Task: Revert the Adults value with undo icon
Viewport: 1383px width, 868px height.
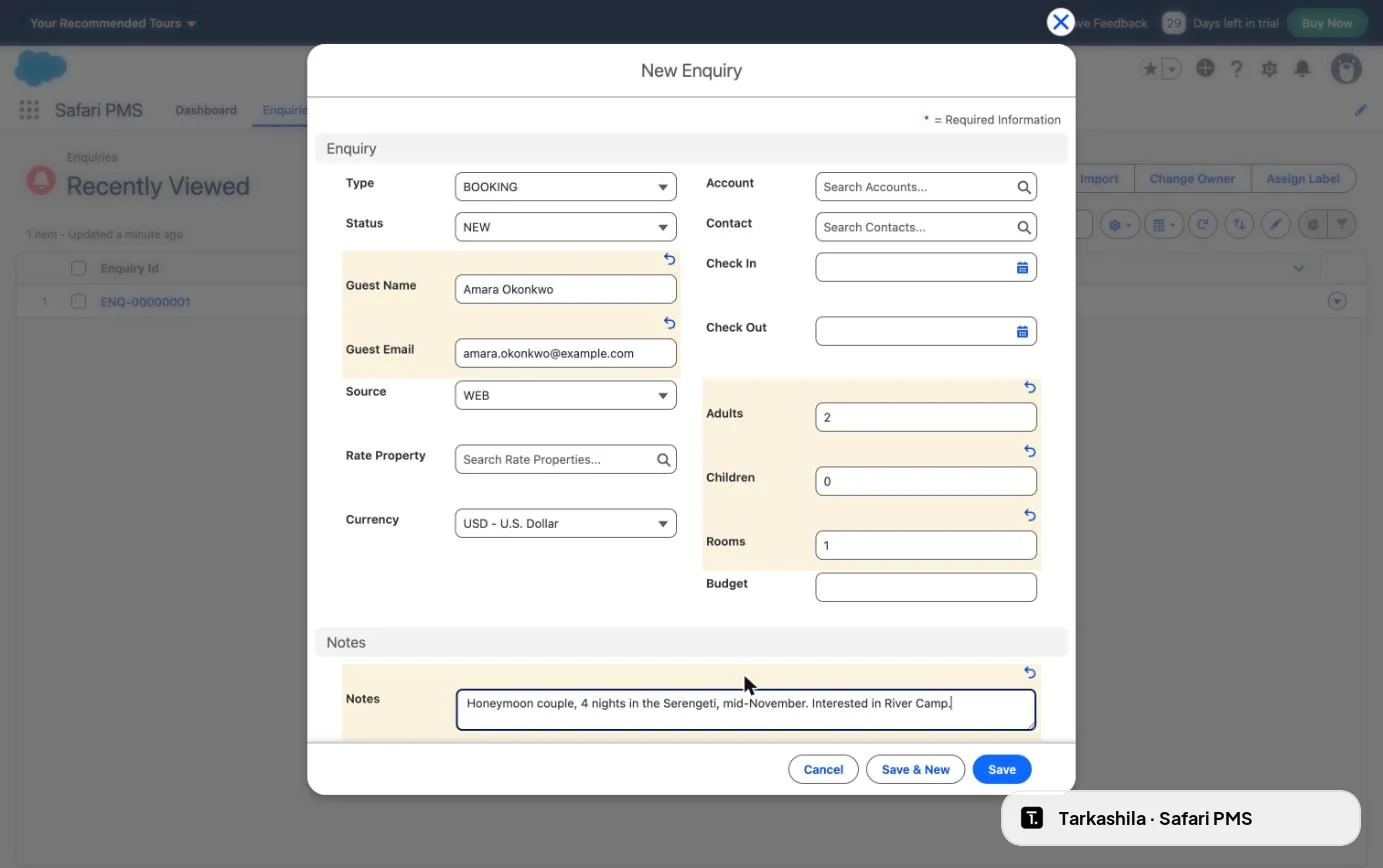Action: [x=1030, y=387]
